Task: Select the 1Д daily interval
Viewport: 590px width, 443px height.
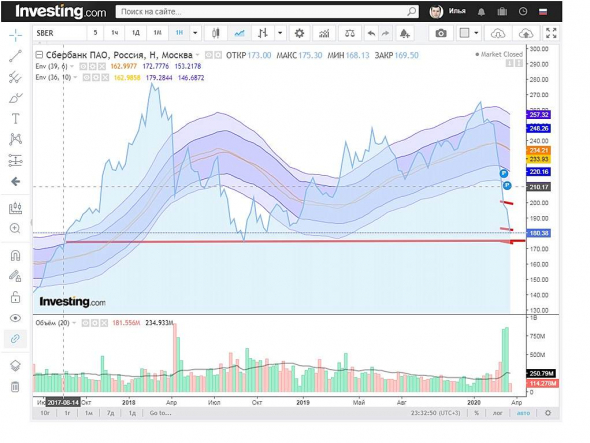Action: [136, 33]
